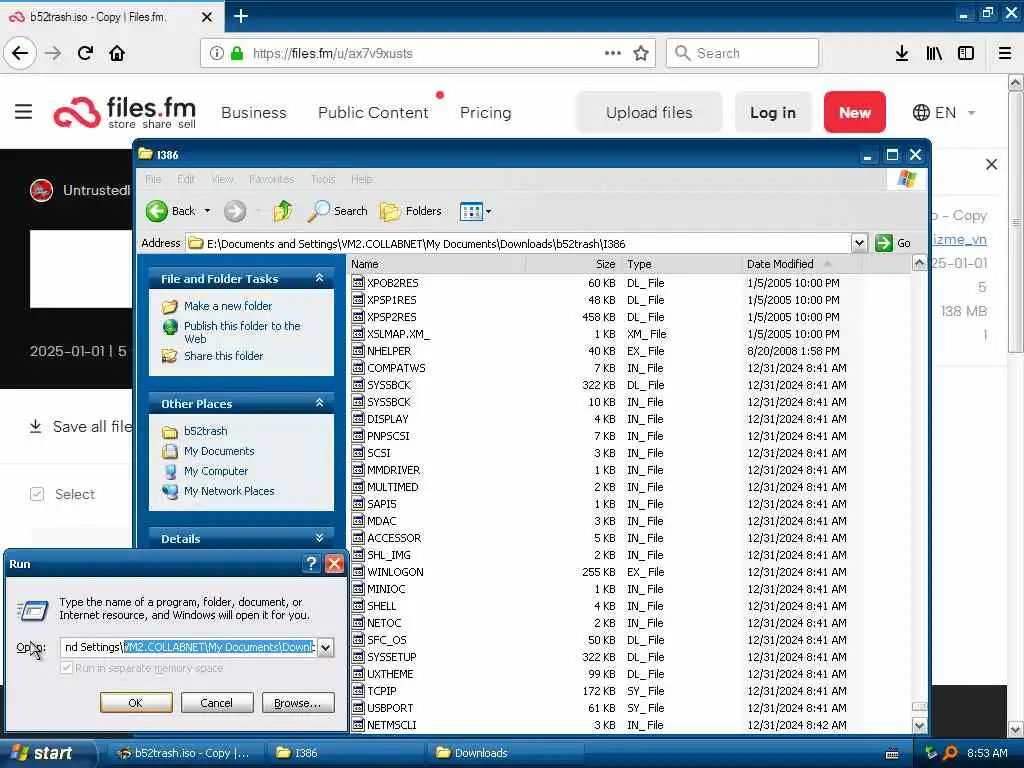This screenshot has height=768, width=1024.
Task: Click Explorer file list scroll down arrow
Action: click(919, 726)
